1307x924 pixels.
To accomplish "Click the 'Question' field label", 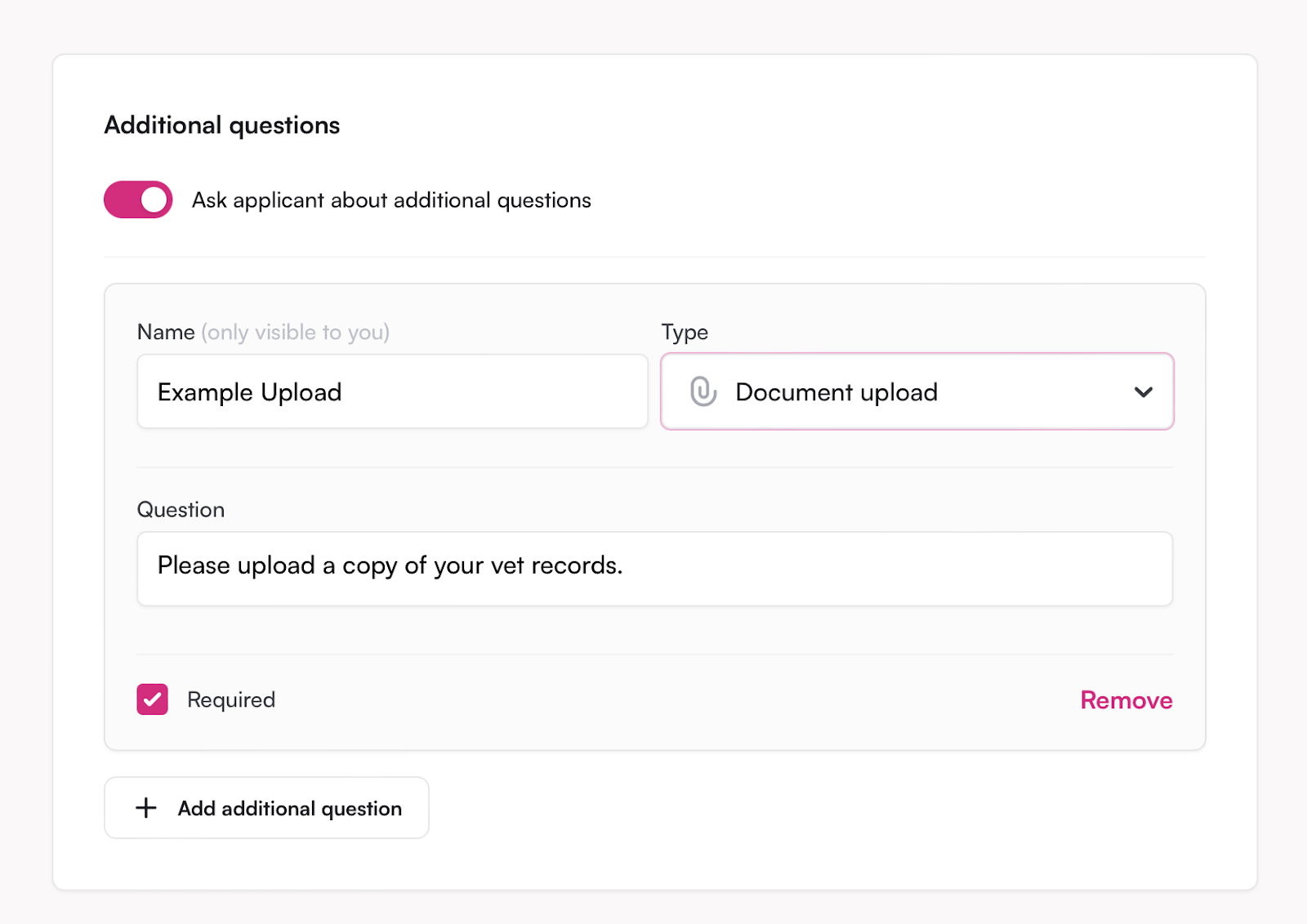I will pos(181,510).
